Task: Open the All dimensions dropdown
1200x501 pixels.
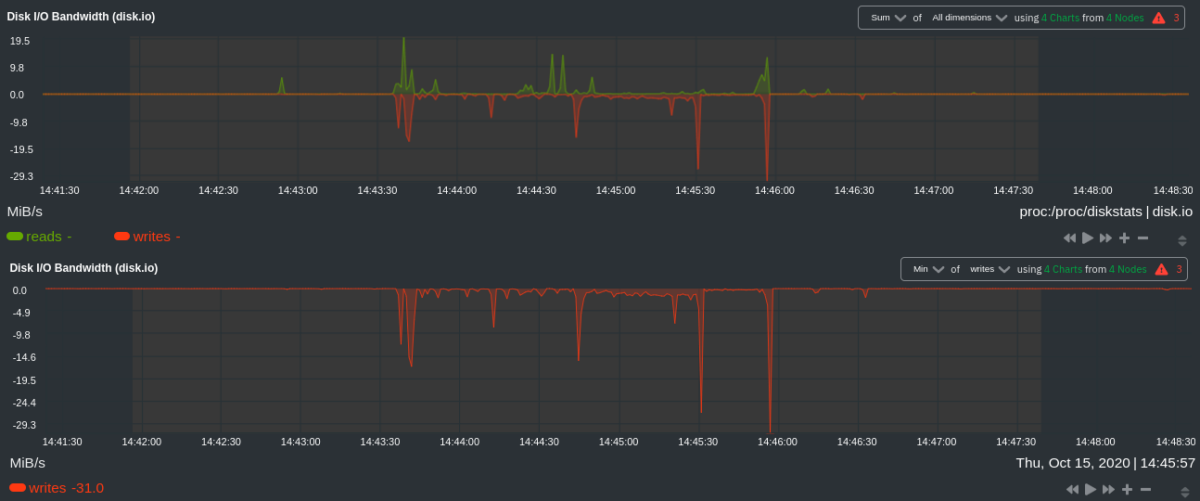Action: point(968,18)
